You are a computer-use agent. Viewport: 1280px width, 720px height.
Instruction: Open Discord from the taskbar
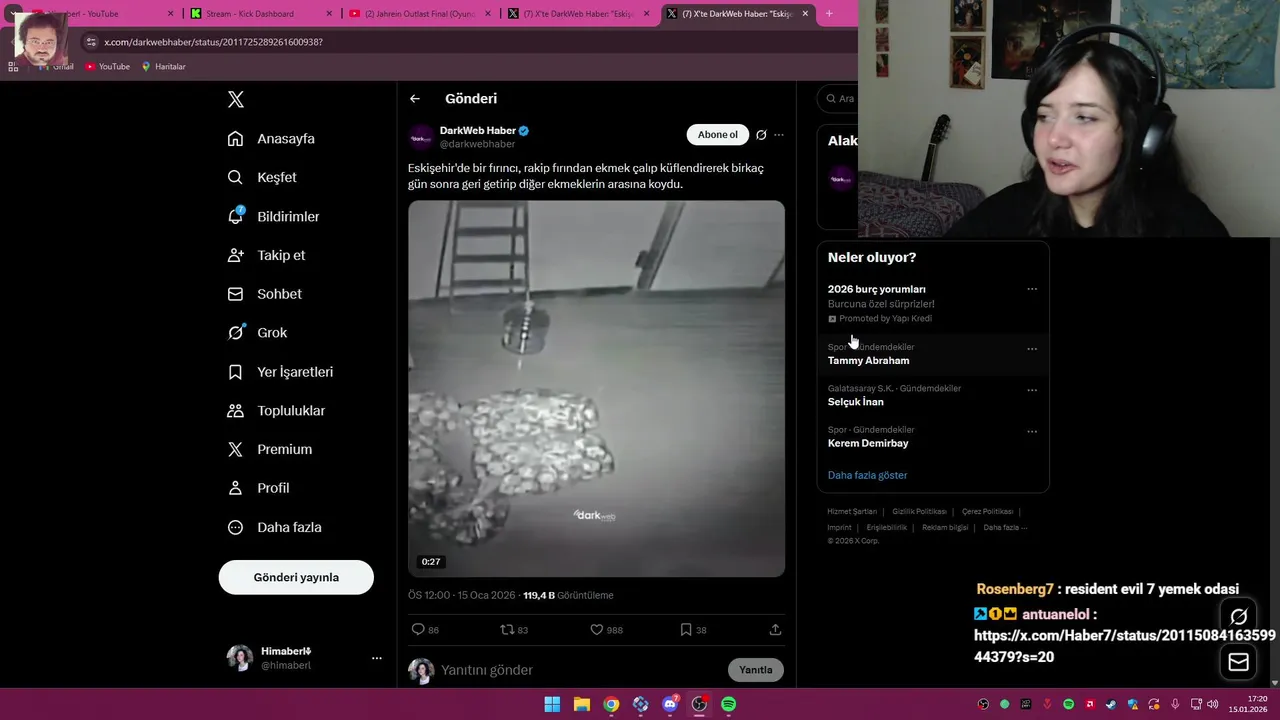(x=670, y=704)
